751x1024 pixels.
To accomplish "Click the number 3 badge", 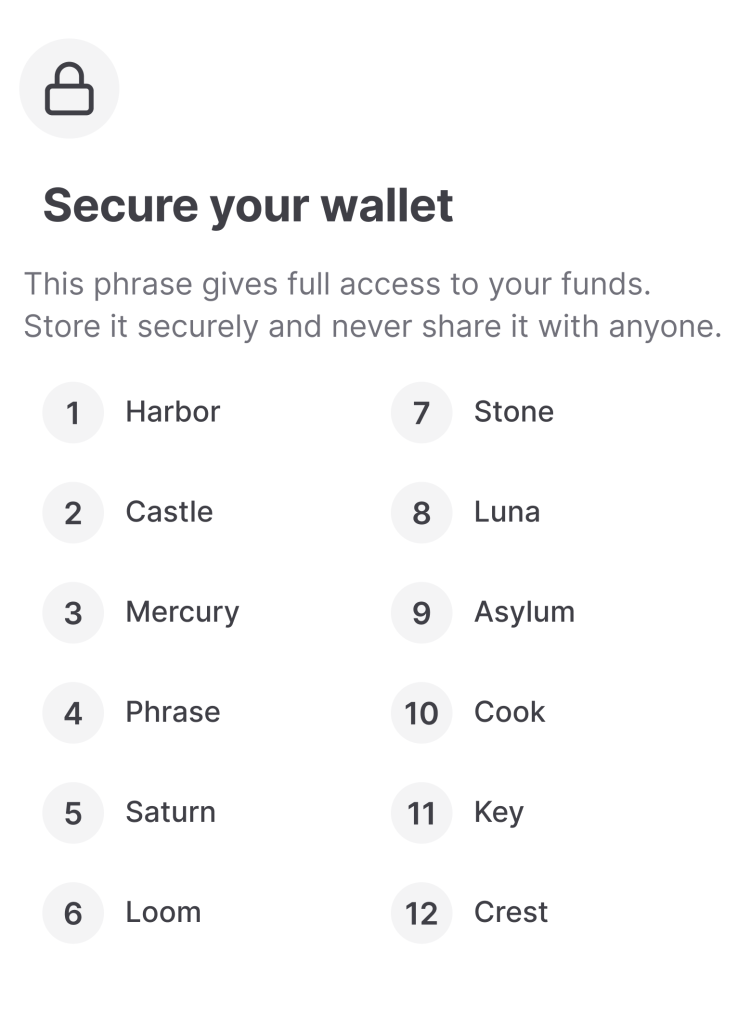I will click(x=73, y=613).
